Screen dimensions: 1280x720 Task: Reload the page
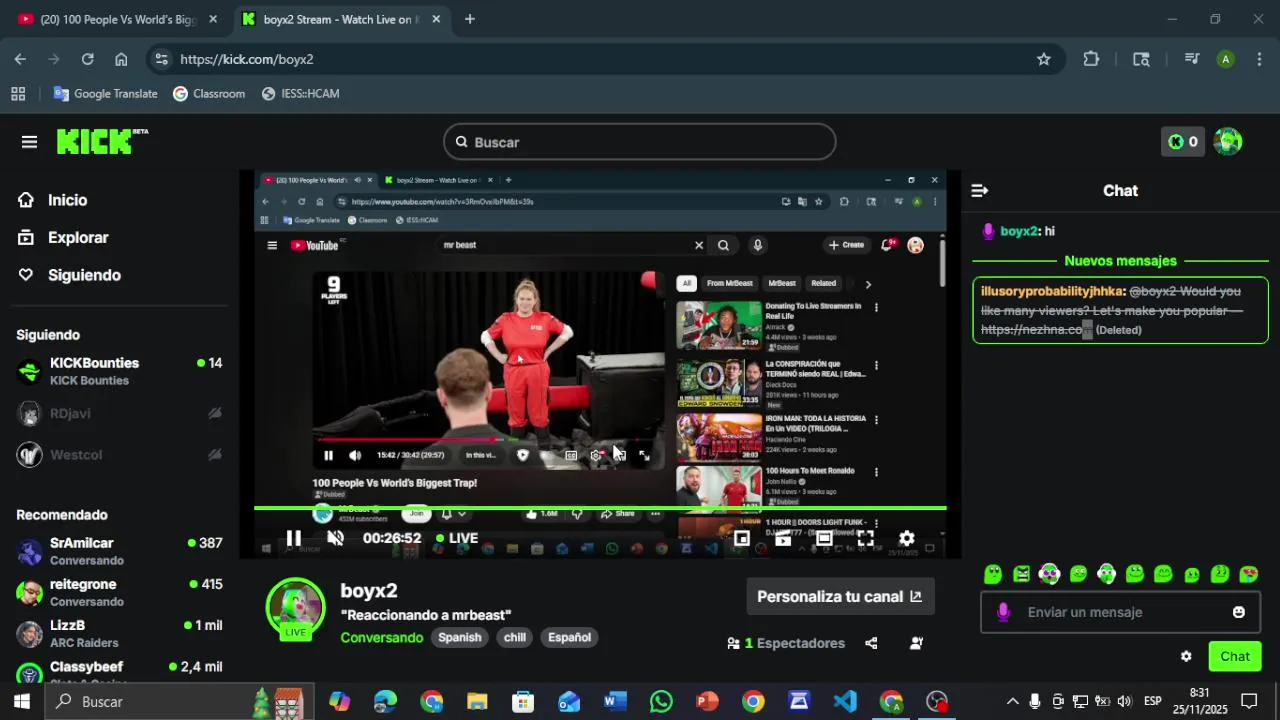[x=87, y=59]
